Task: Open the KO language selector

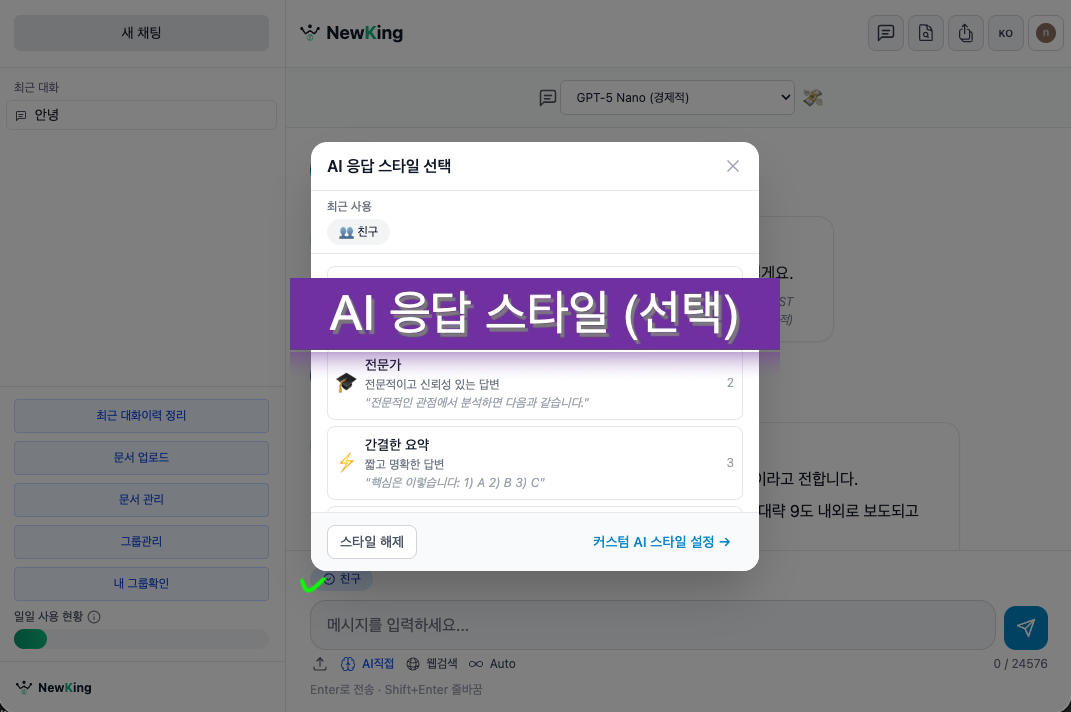Action: point(1005,32)
